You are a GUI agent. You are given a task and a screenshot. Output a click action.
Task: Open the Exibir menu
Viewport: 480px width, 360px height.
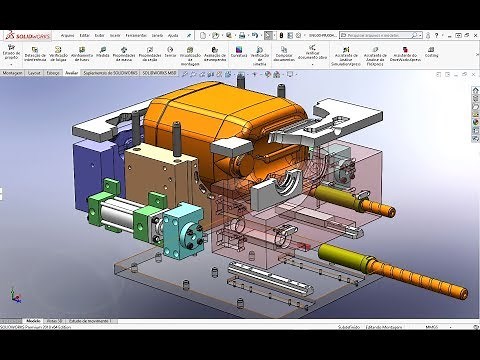tap(100, 35)
